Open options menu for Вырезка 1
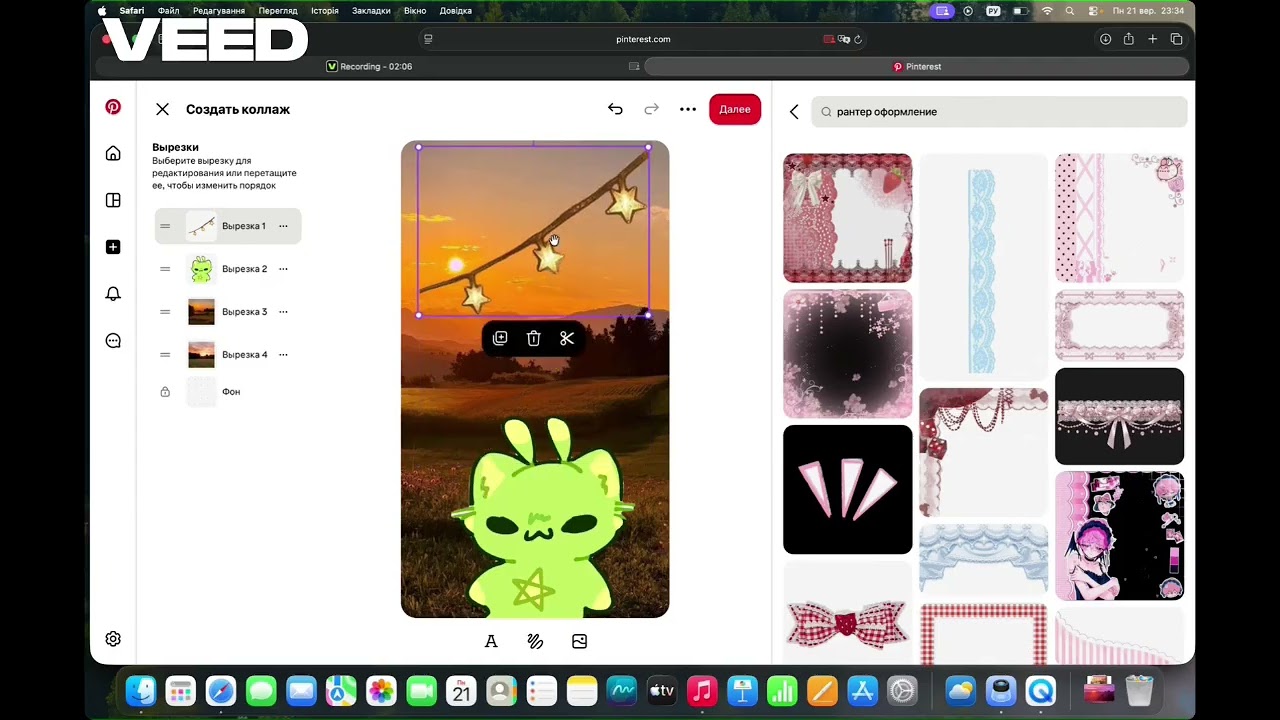Viewport: 1280px width, 720px height. coord(283,226)
